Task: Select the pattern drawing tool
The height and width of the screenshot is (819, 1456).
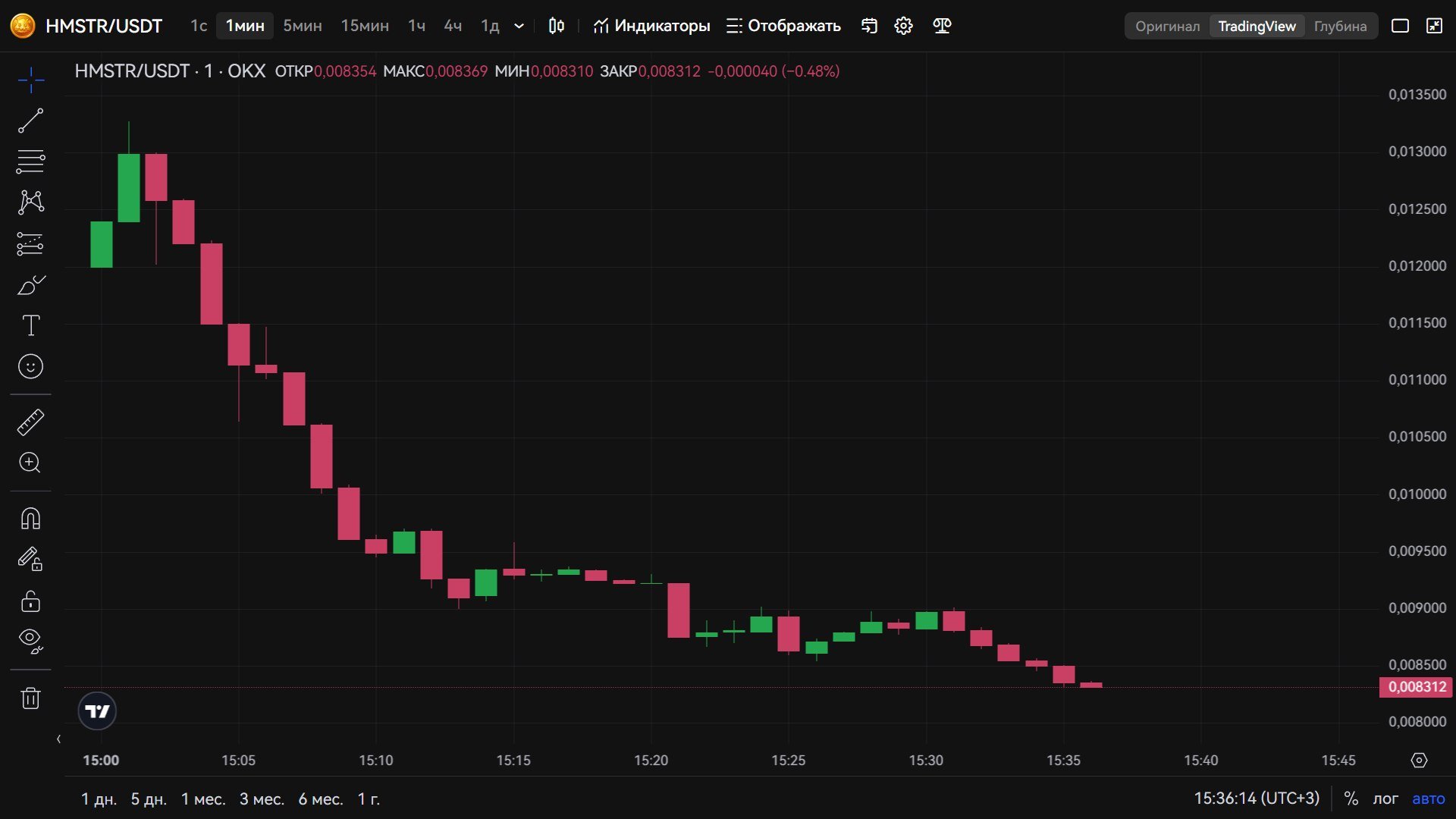Action: [31, 202]
